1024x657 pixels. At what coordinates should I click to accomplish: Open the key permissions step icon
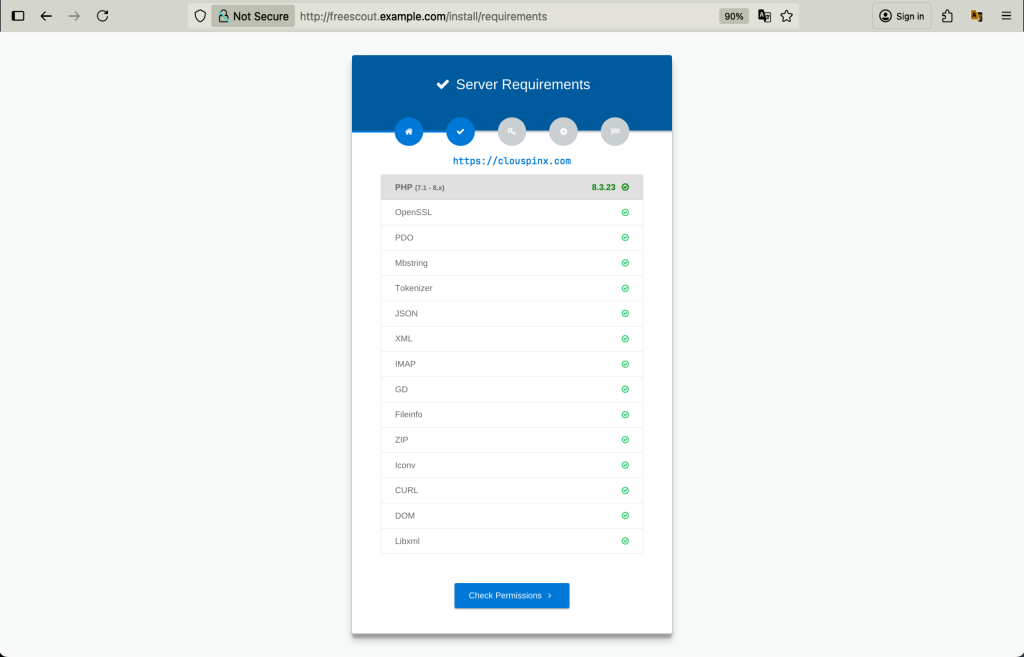[x=512, y=131]
